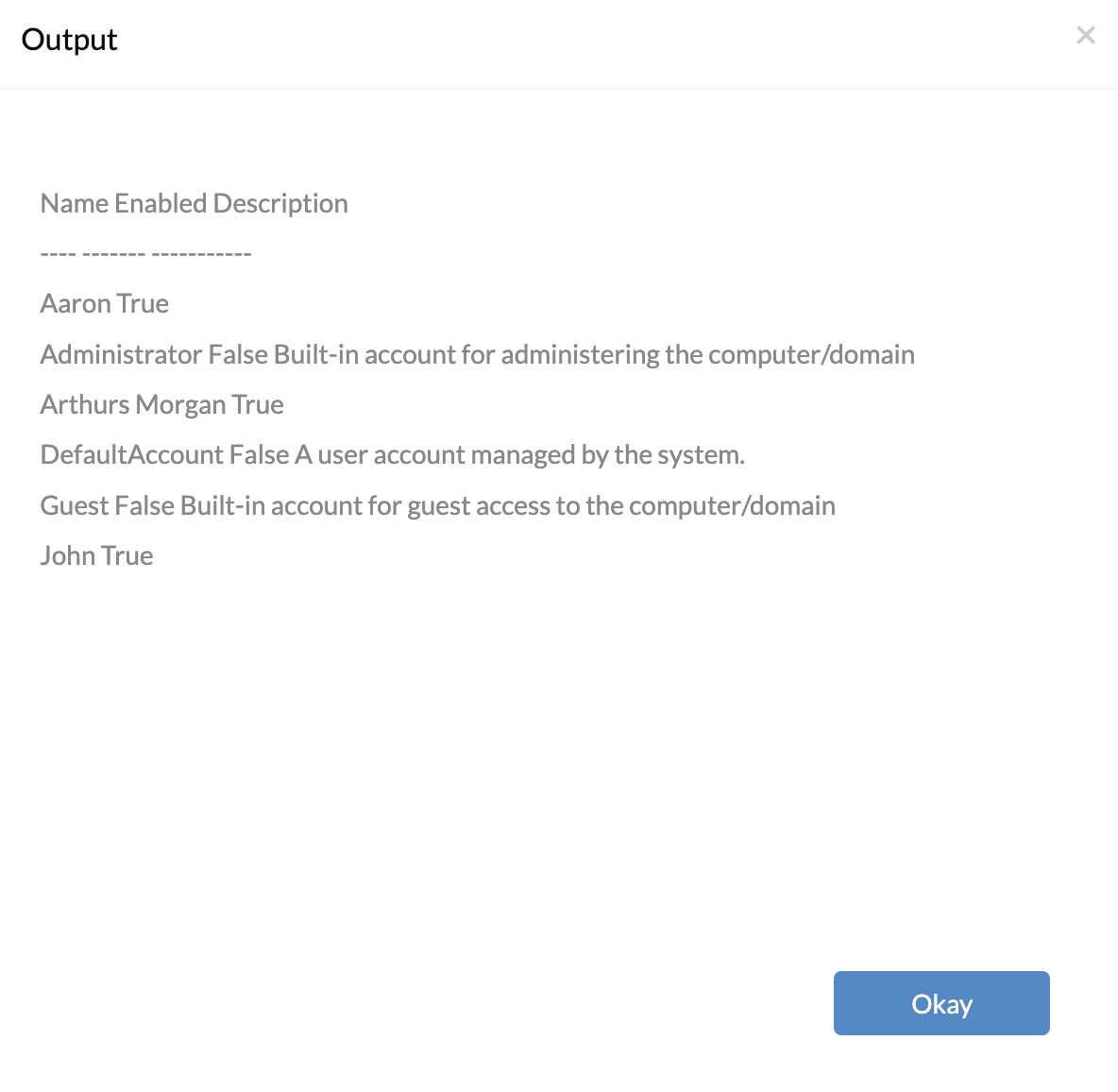
Task: Click the "Description" column header text
Action: coord(280,204)
